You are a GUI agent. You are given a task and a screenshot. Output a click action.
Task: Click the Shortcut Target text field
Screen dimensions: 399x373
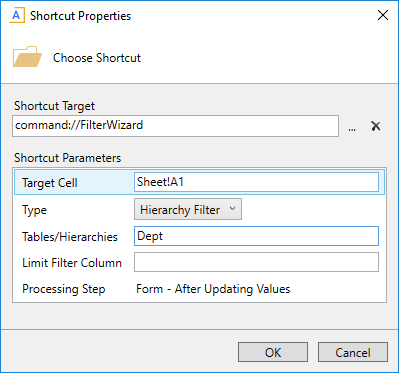175,126
